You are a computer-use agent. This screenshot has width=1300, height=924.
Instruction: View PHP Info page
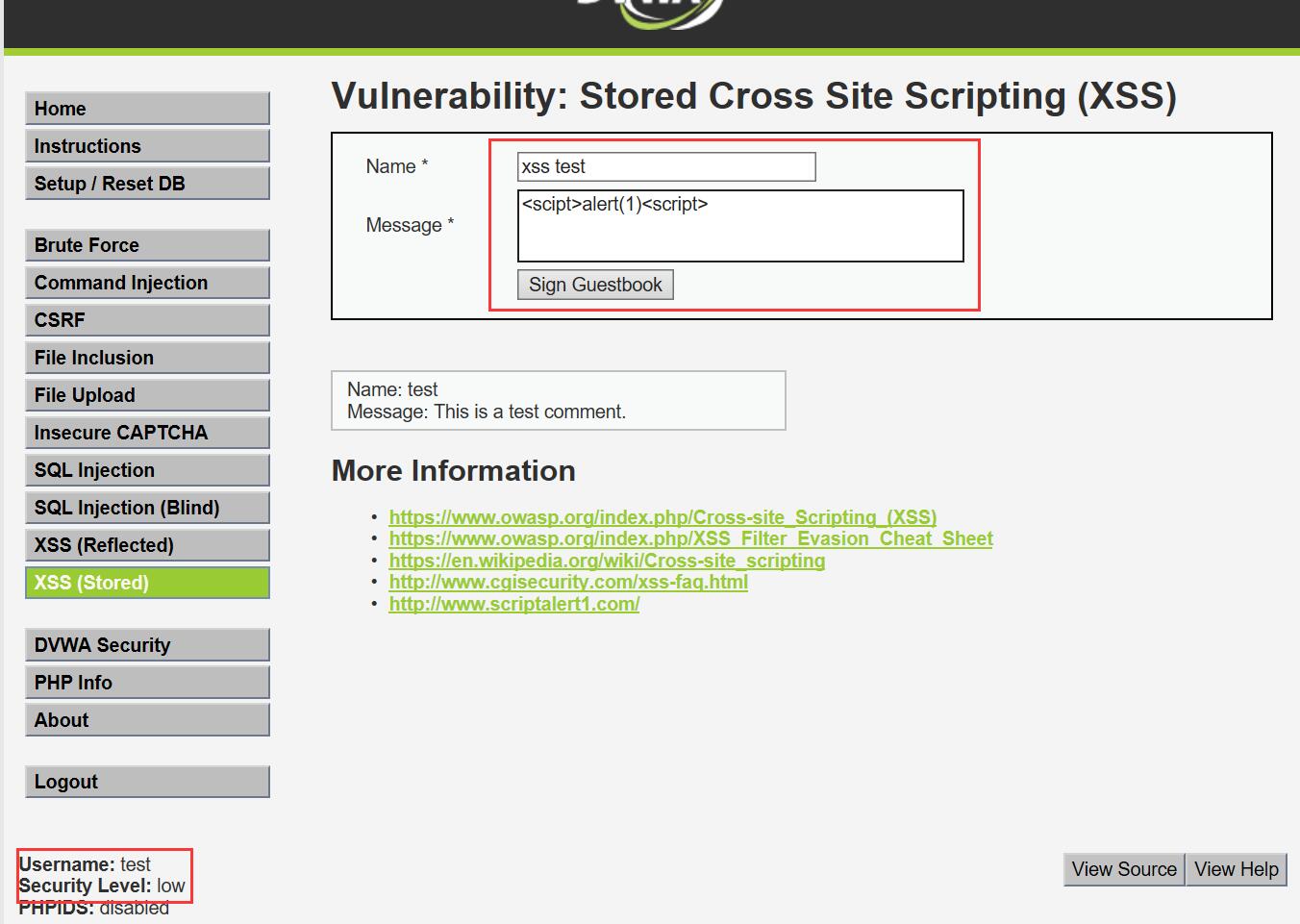tap(147, 683)
